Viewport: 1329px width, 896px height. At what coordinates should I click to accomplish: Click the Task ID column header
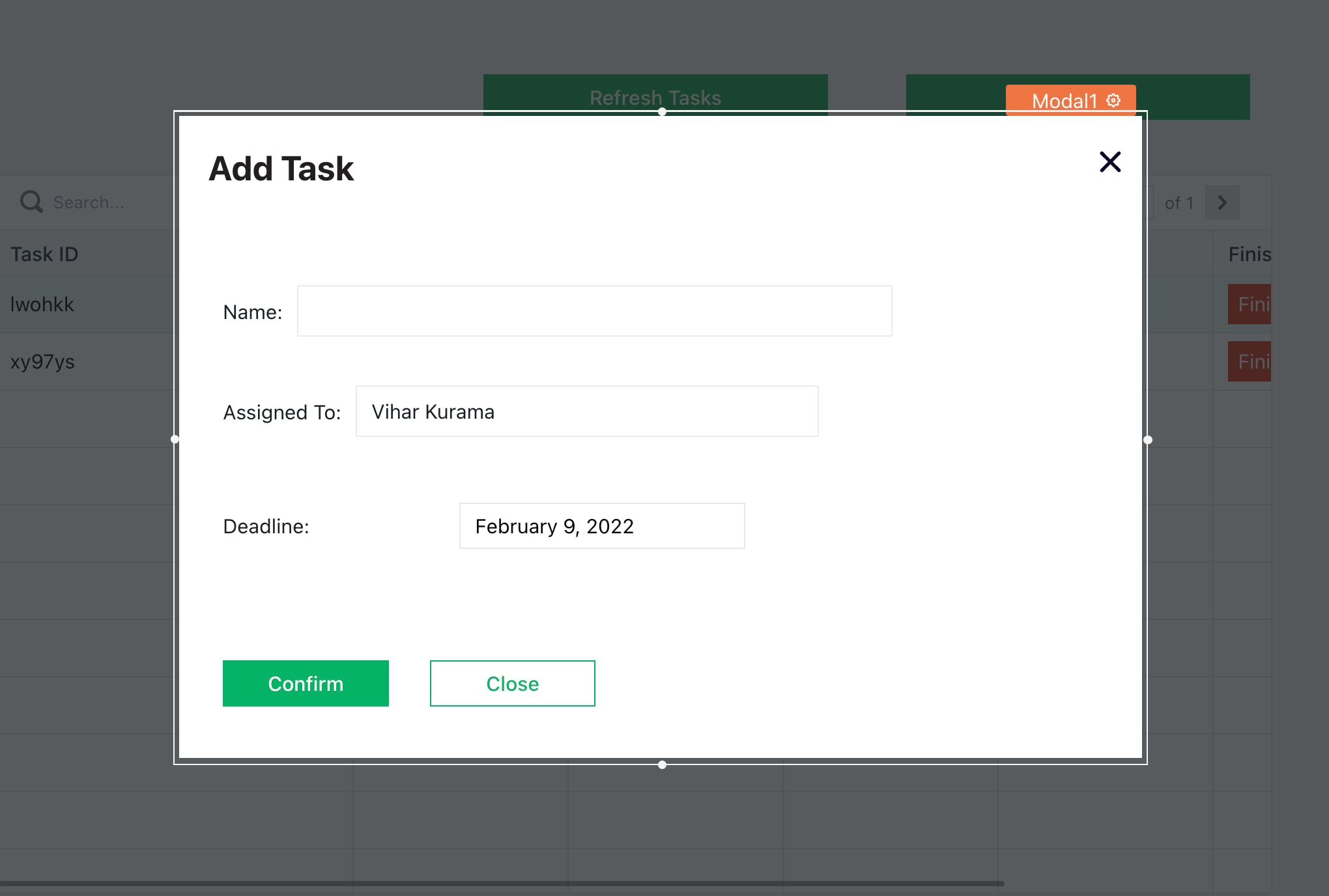pyautogui.click(x=44, y=254)
